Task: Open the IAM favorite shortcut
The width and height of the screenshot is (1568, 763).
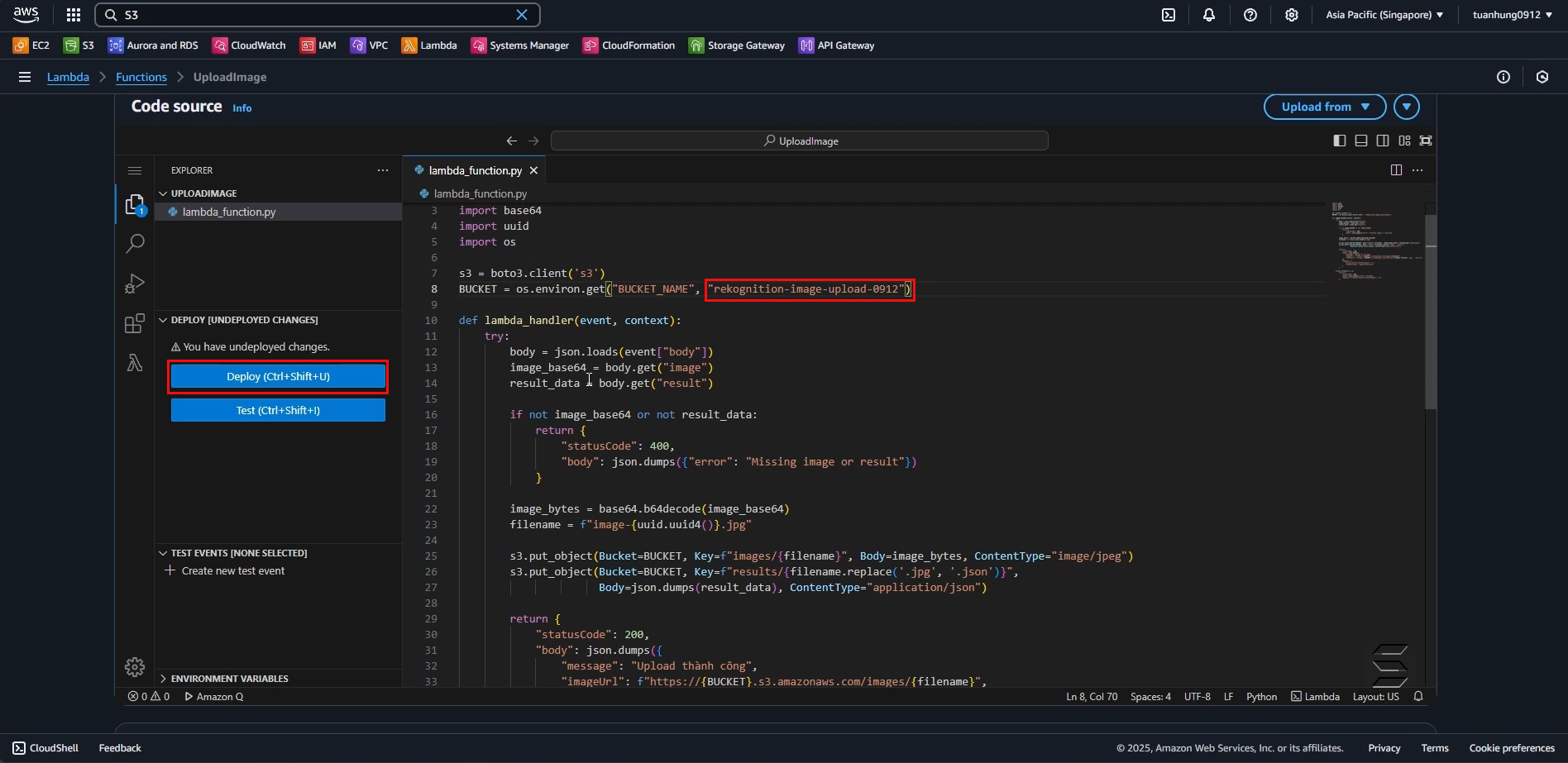Action: pos(318,45)
